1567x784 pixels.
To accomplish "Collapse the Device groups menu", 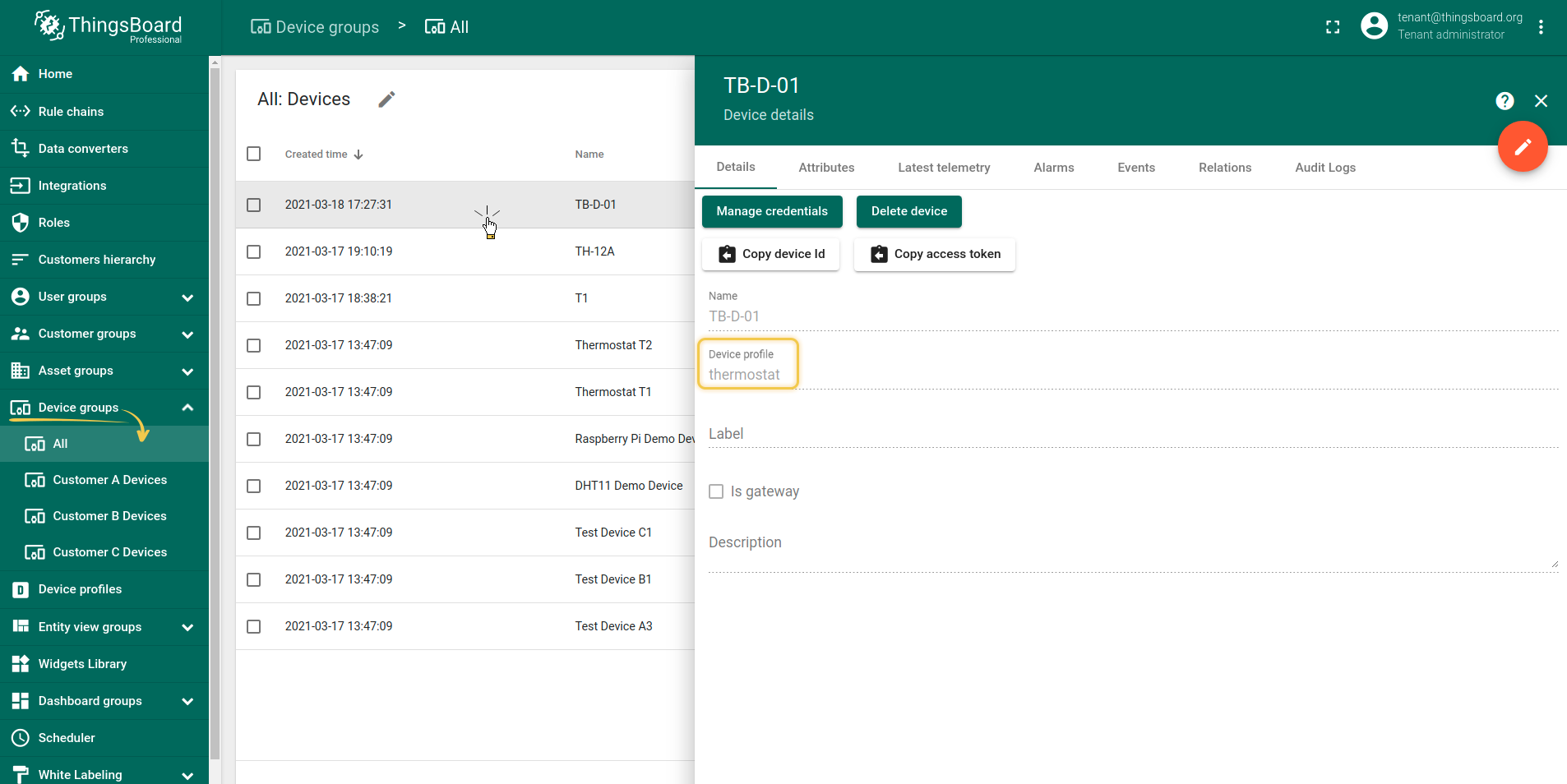I will [x=187, y=408].
